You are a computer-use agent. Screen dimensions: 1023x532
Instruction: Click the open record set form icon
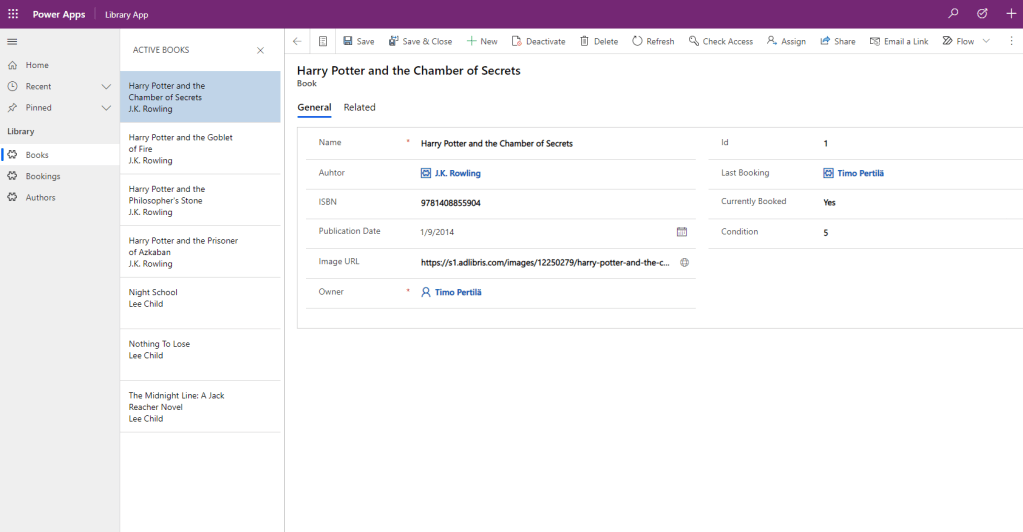coord(323,41)
